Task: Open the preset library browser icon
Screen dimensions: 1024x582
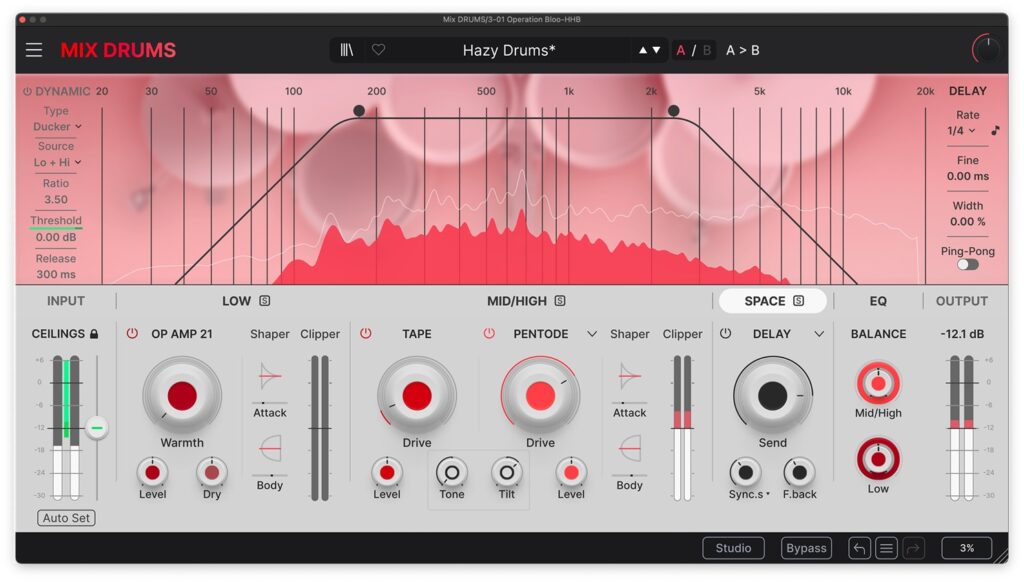Action: (347, 50)
